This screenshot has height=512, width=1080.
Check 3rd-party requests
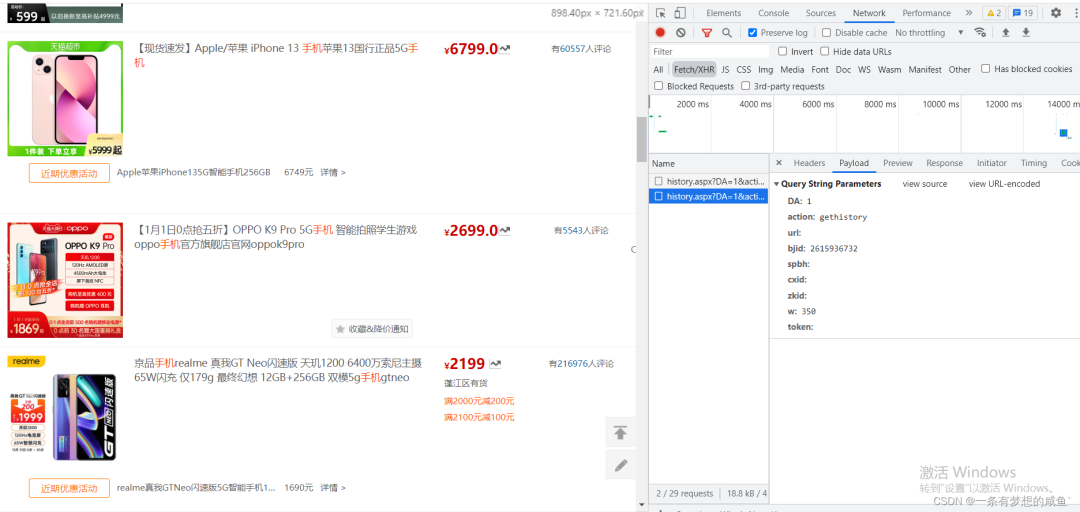[x=746, y=86]
